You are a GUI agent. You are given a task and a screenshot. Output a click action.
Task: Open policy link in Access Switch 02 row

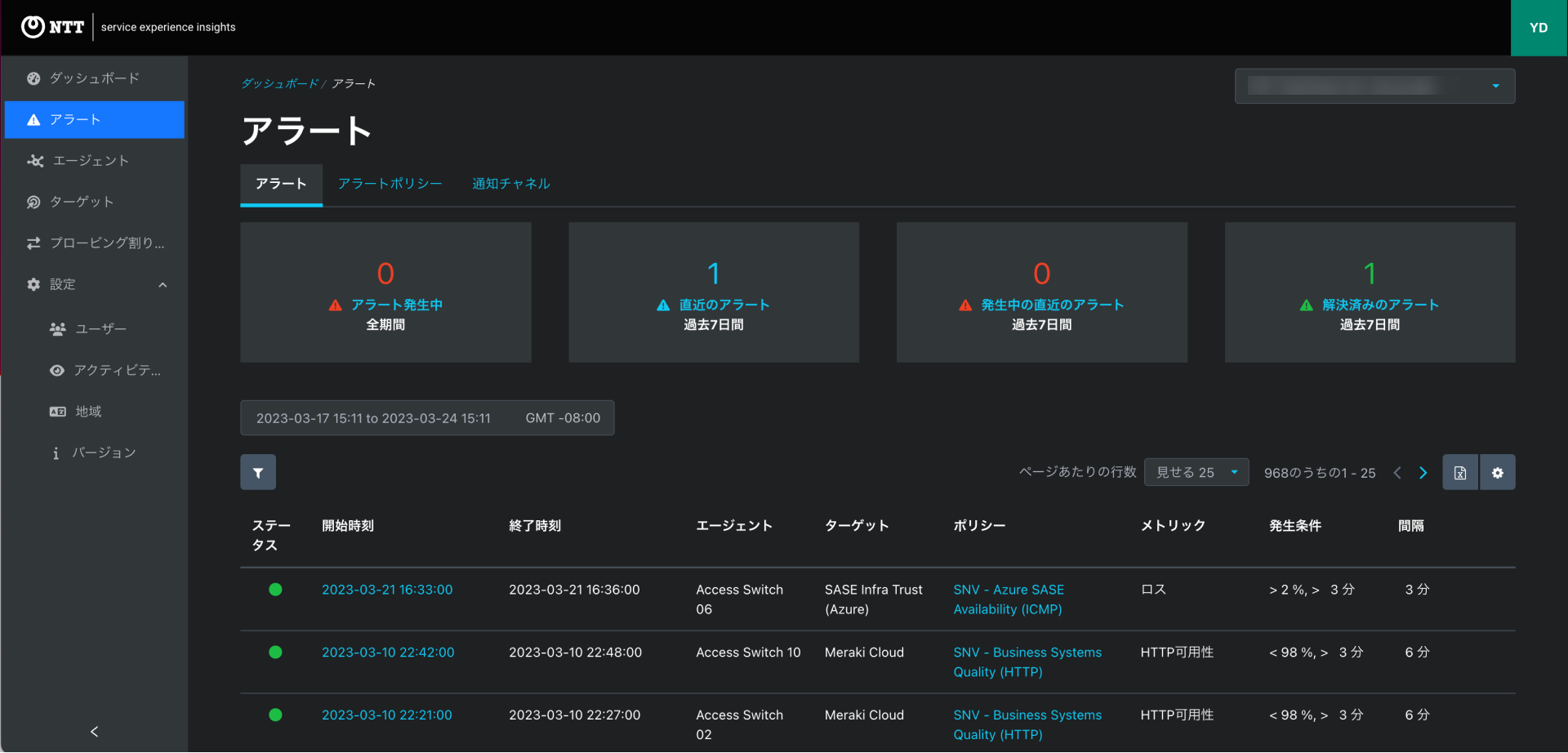point(1027,725)
